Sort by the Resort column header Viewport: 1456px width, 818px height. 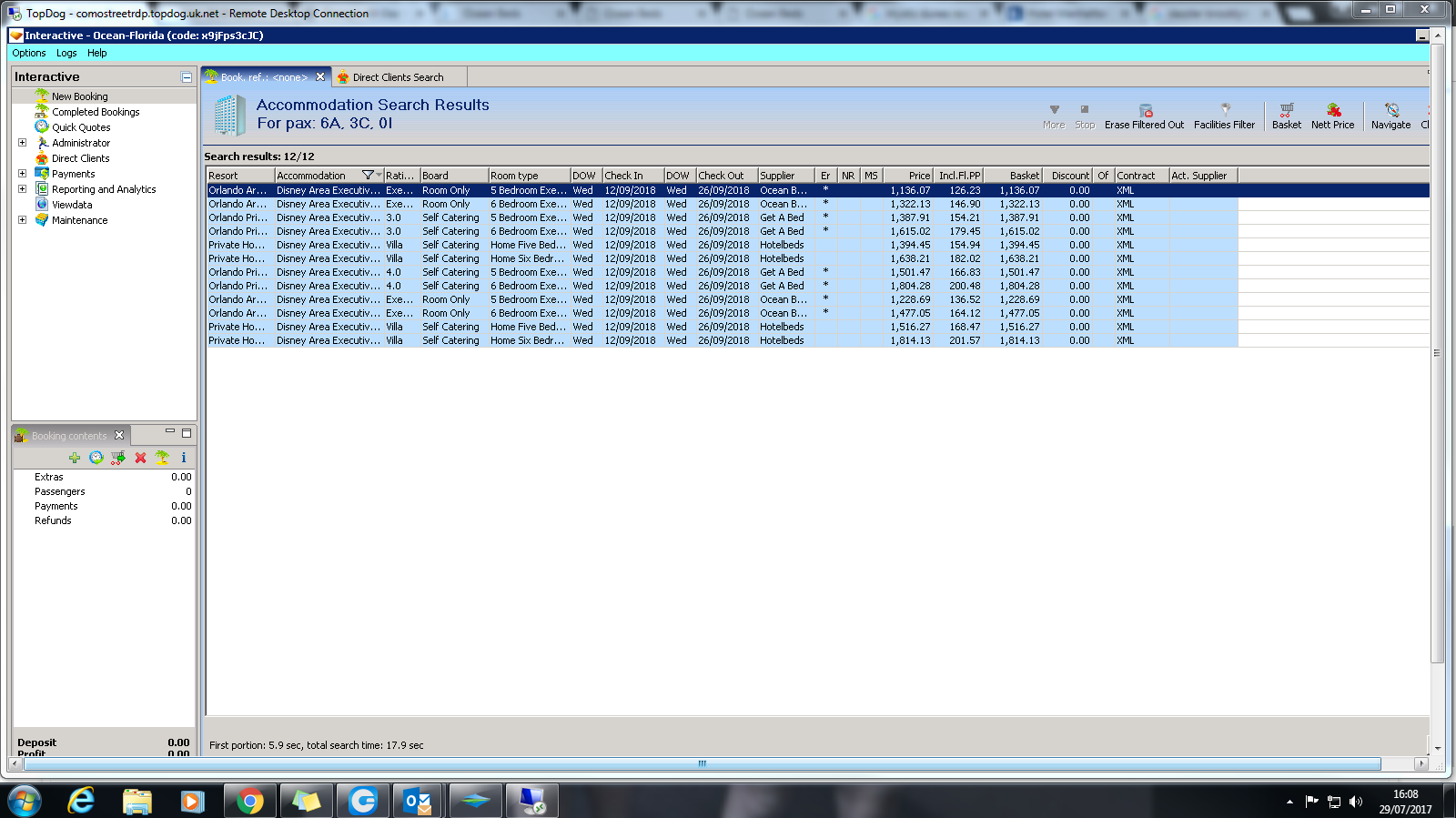[240, 176]
